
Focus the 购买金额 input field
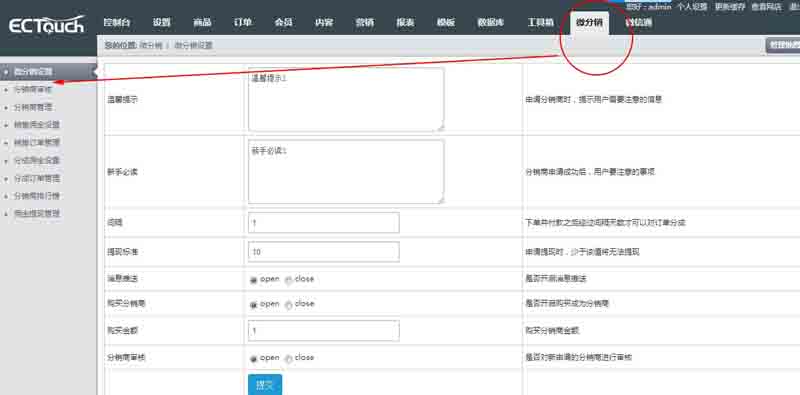coord(323,331)
